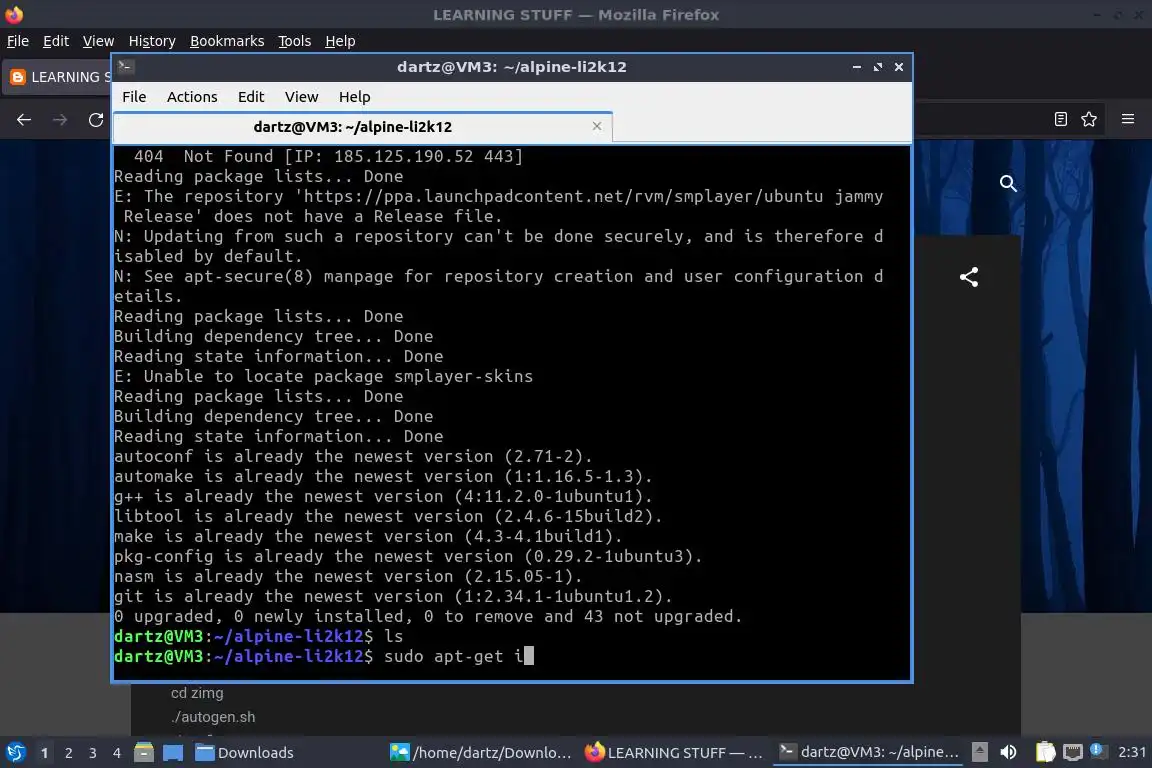Screen dimensions: 1152x768
Task: Click the taskbar clock showing 2:31
Action: tap(1131, 752)
